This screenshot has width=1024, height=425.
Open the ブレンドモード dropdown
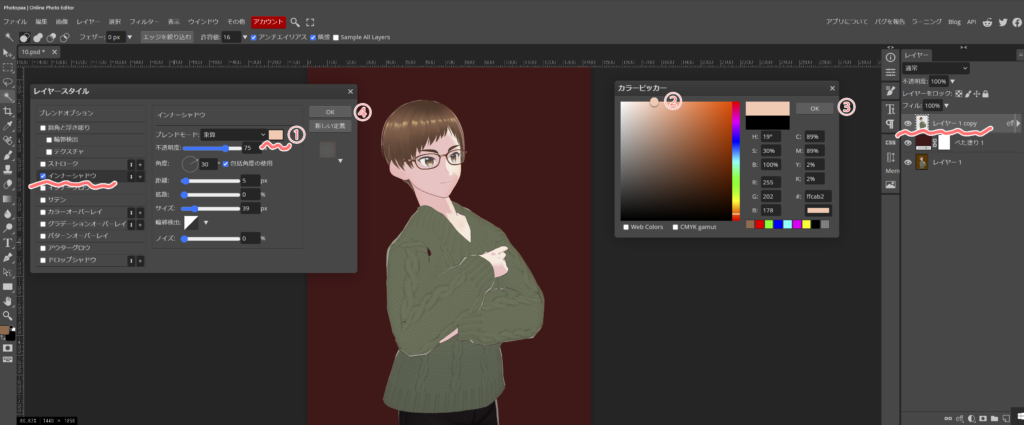(x=233, y=134)
